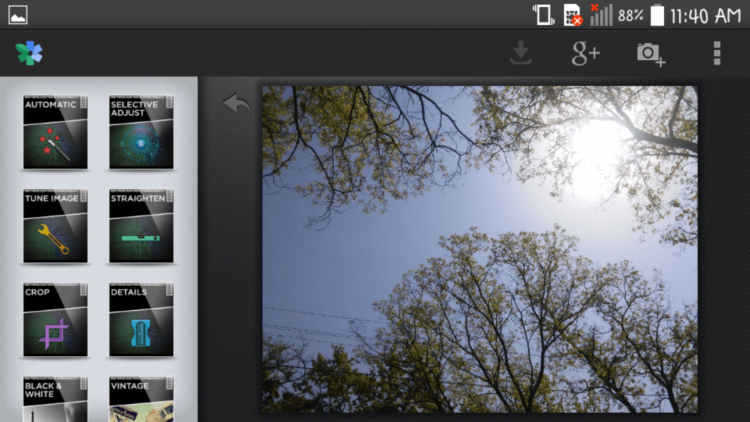Image resolution: width=750 pixels, height=422 pixels.
Task: Select the Automatic correction tool
Action: (55, 132)
